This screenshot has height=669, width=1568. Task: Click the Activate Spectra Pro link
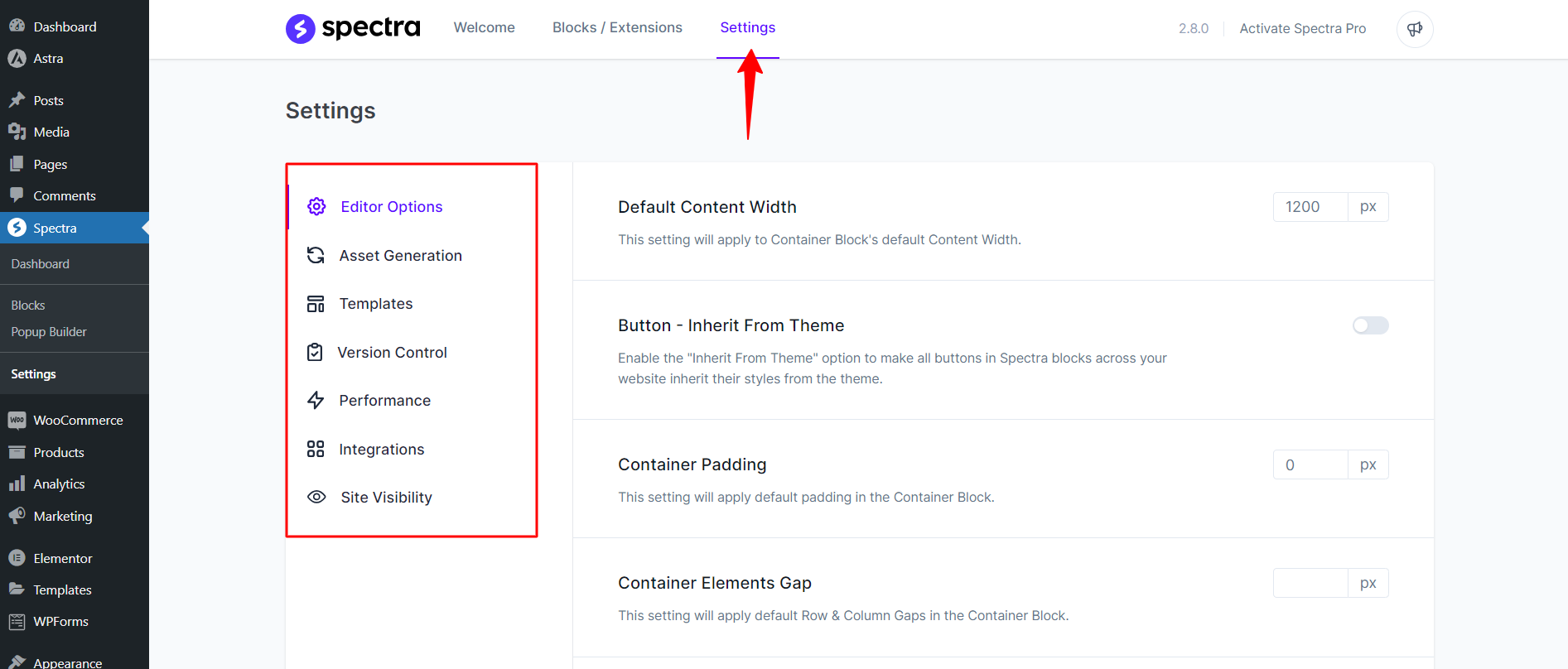(x=1302, y=28)
